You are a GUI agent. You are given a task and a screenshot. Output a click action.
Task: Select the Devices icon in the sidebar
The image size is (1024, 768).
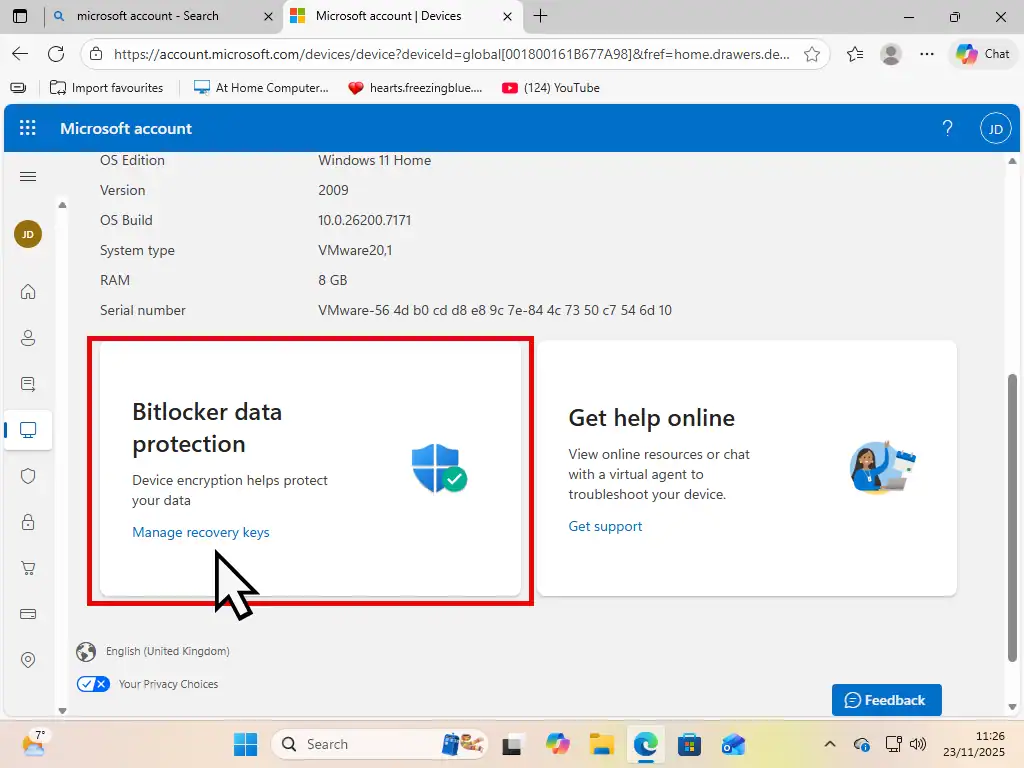(28, 430)
